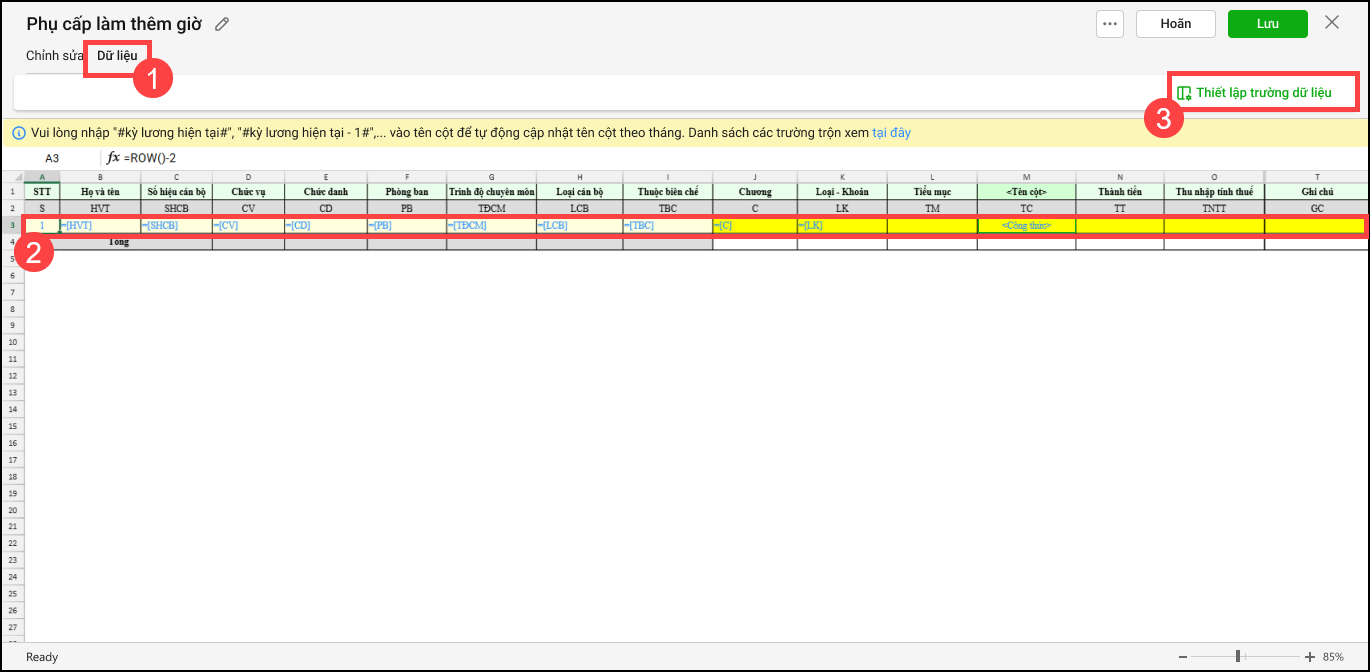Click the Thành tiền header cell
Viewport: 1370px width, 672px height.
(x=1119, y=191)
